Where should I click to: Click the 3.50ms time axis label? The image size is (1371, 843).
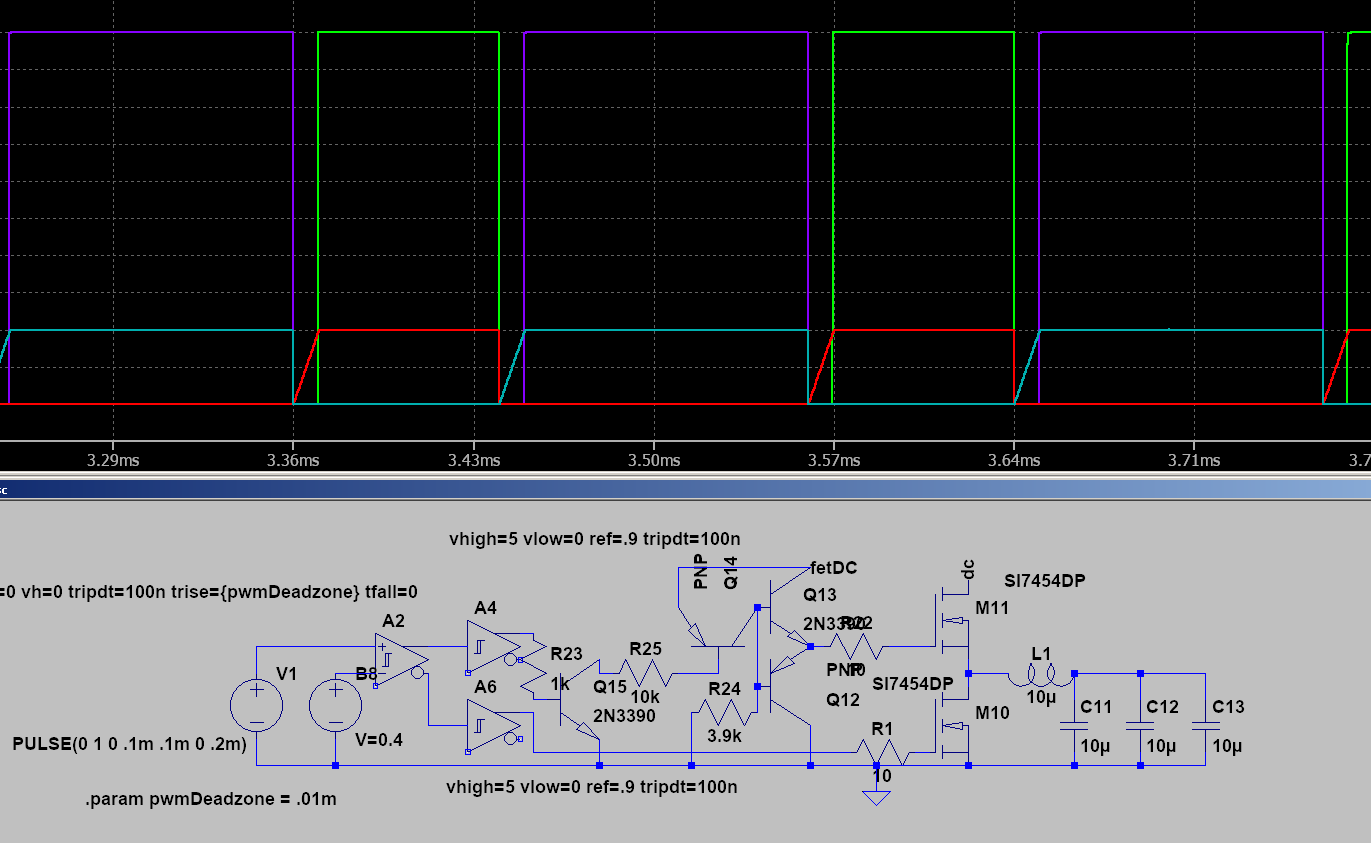pyautogui.click(x=654, y=460)
